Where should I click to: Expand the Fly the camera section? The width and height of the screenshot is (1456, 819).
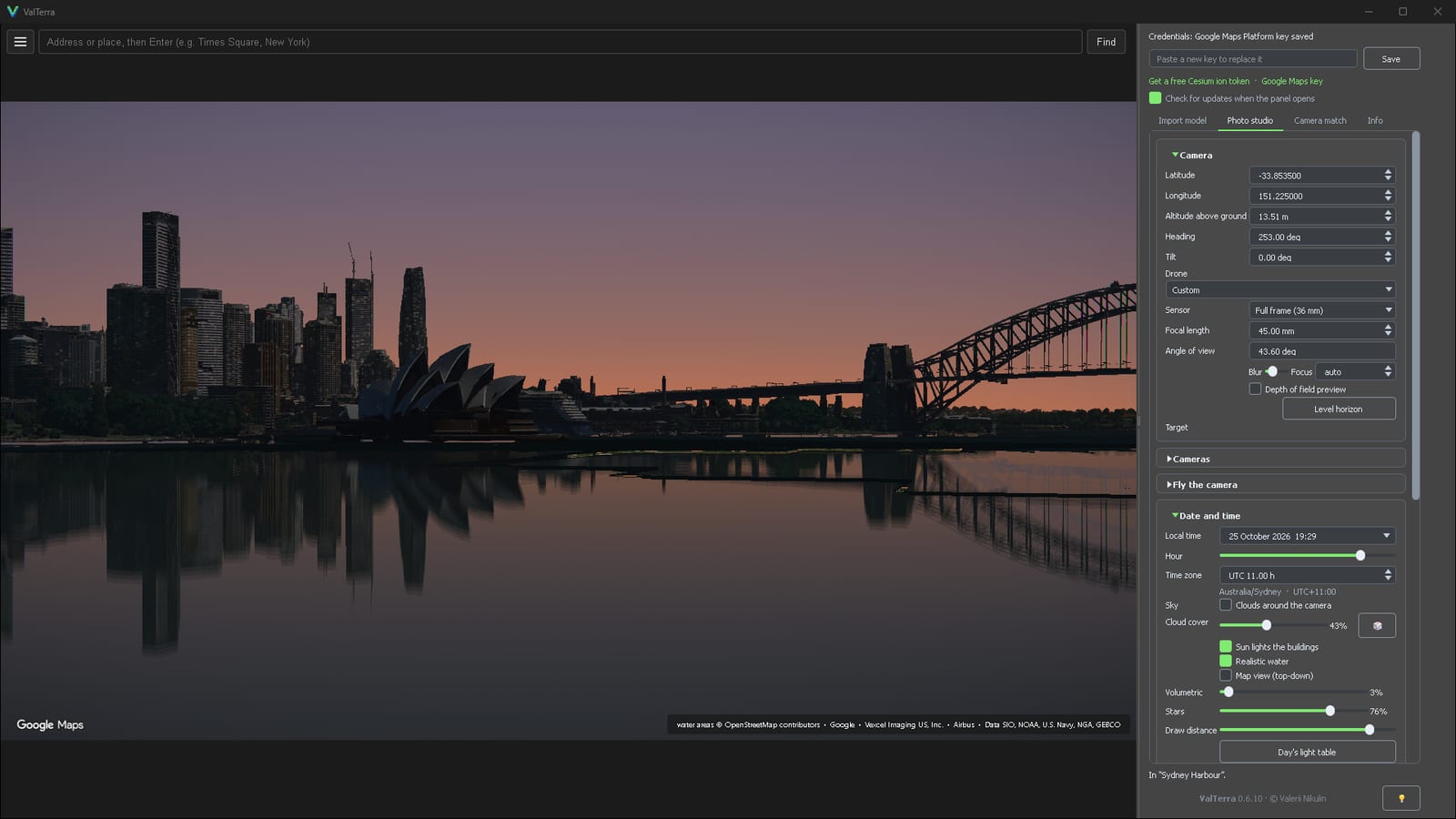[x=1201, y=484]
